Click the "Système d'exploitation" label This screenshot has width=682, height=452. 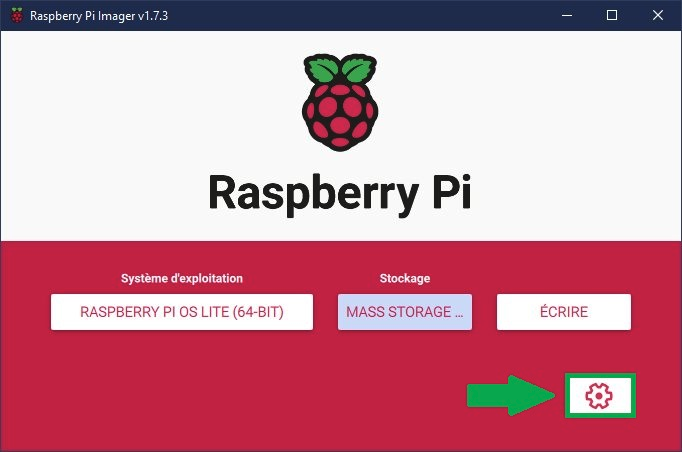(182, 278)
